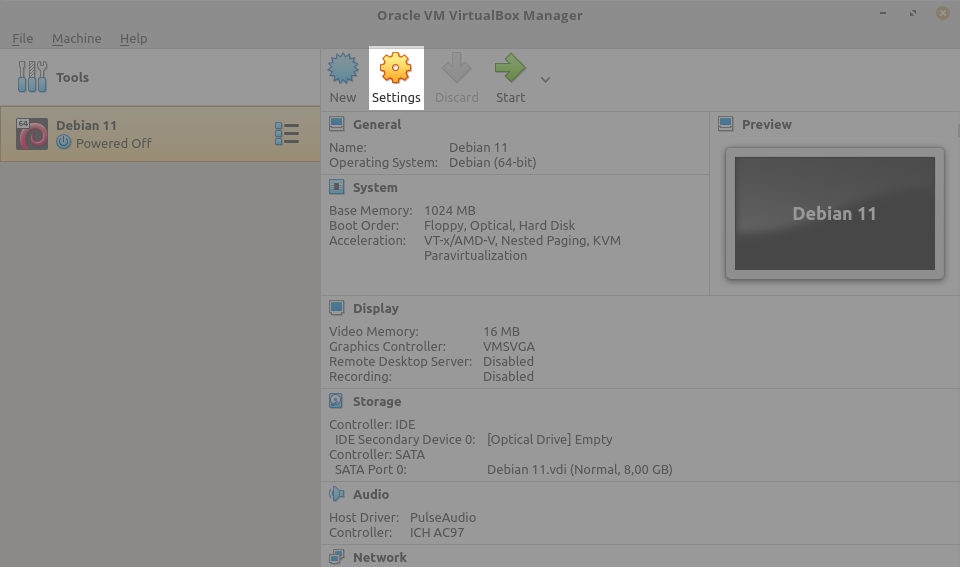This screenshot has width=960, height=567.
Task: Click the Name value Debian 11
Action: point(478,148)
